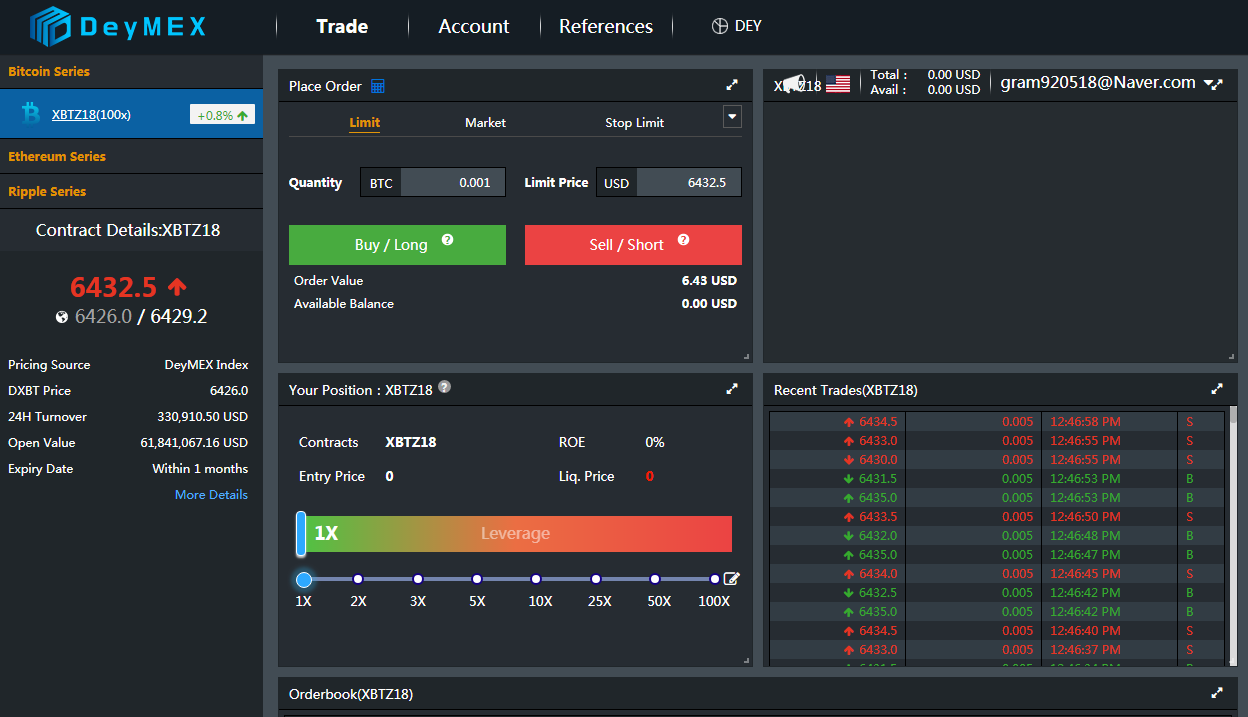Open the References menu
This screenshot has width=1248, height=717.
[606, 27]
